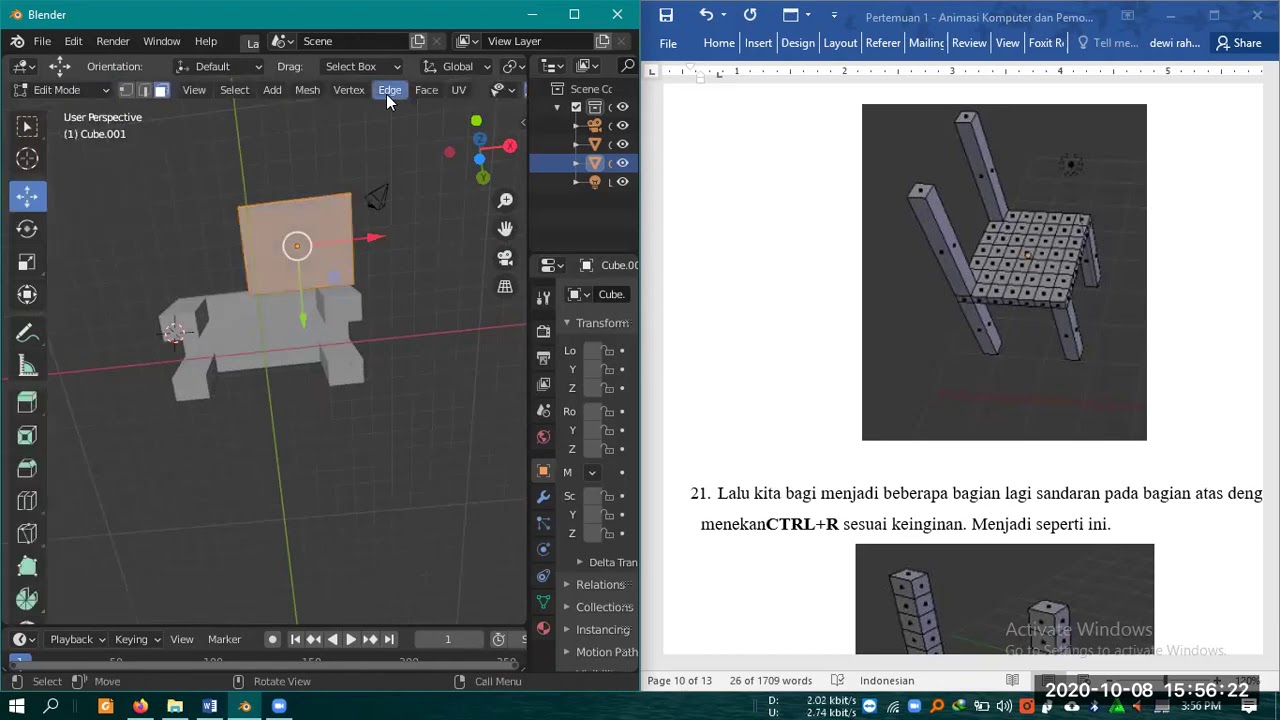This screenshot has width=1280, height=720.
Task: Select the Extrude Region tool
Action: click(x=27, y=402)
